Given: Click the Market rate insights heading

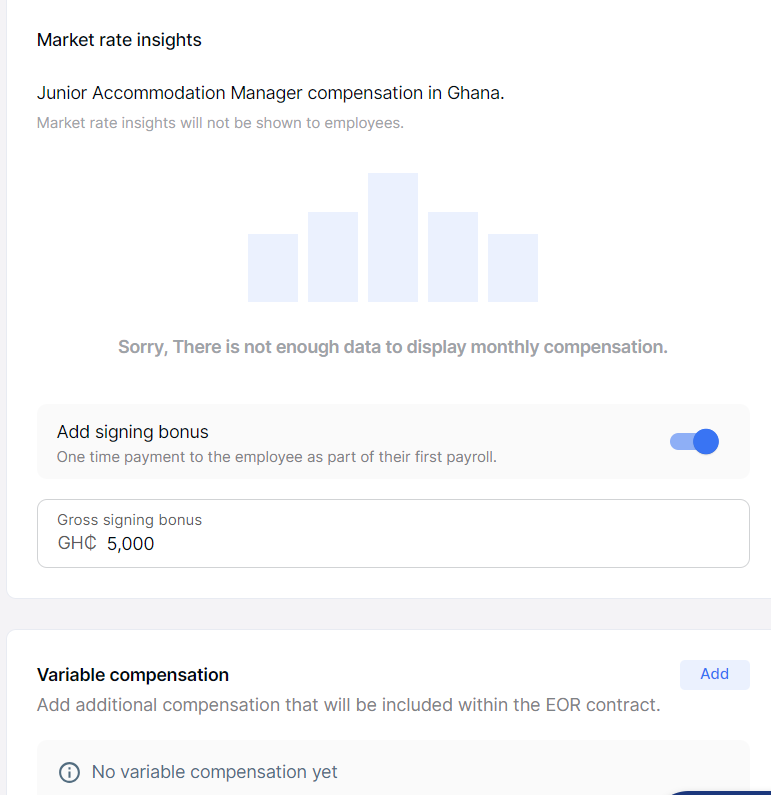Looking at the screenshot, I should pyautogui.click(x=119, y=40).
